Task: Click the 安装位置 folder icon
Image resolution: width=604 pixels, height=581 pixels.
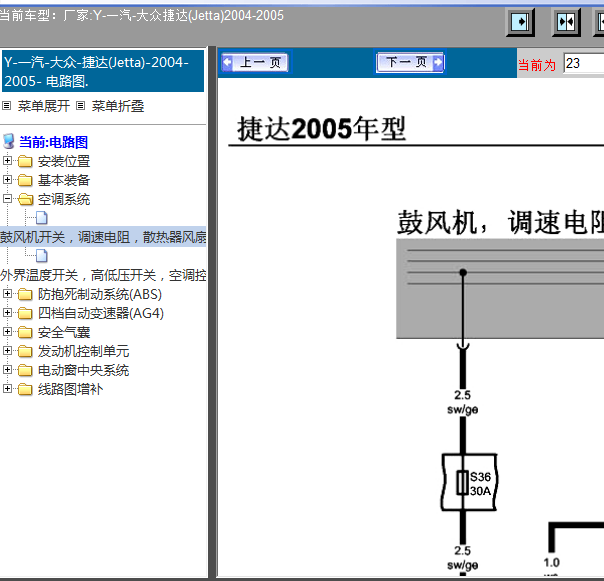Action: tap(25, 161)
